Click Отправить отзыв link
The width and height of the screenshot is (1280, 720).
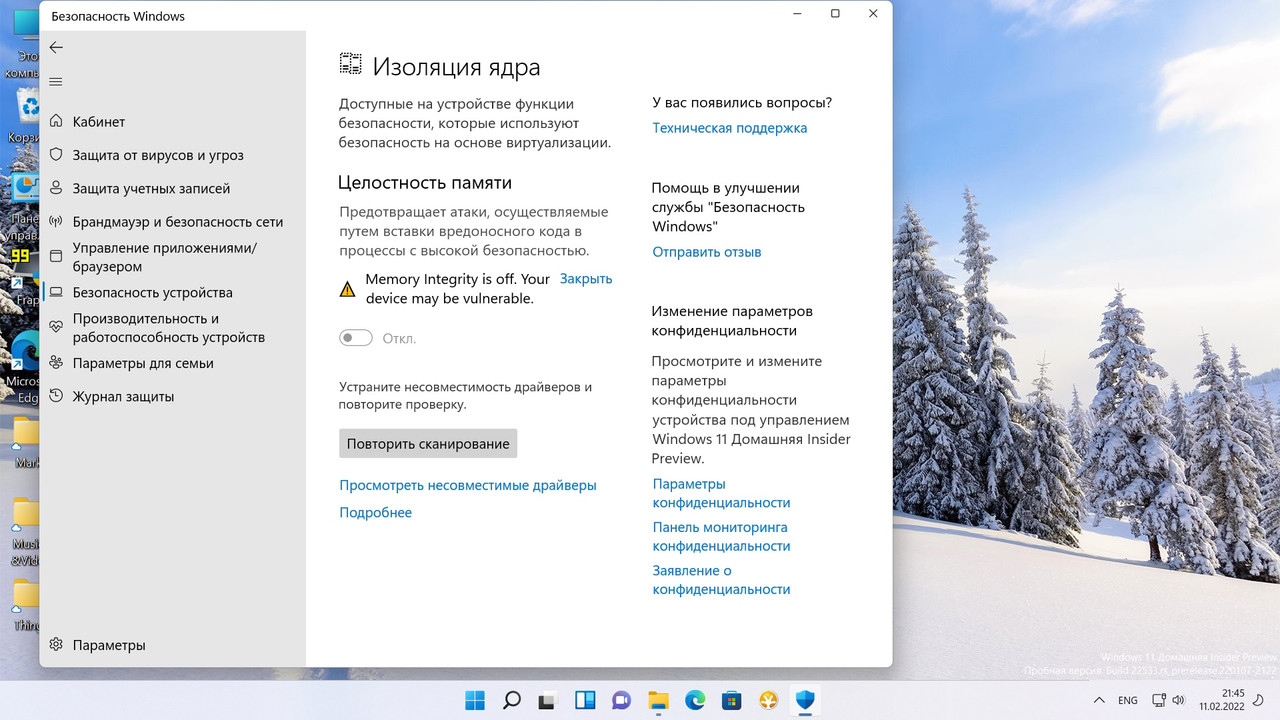707,252
